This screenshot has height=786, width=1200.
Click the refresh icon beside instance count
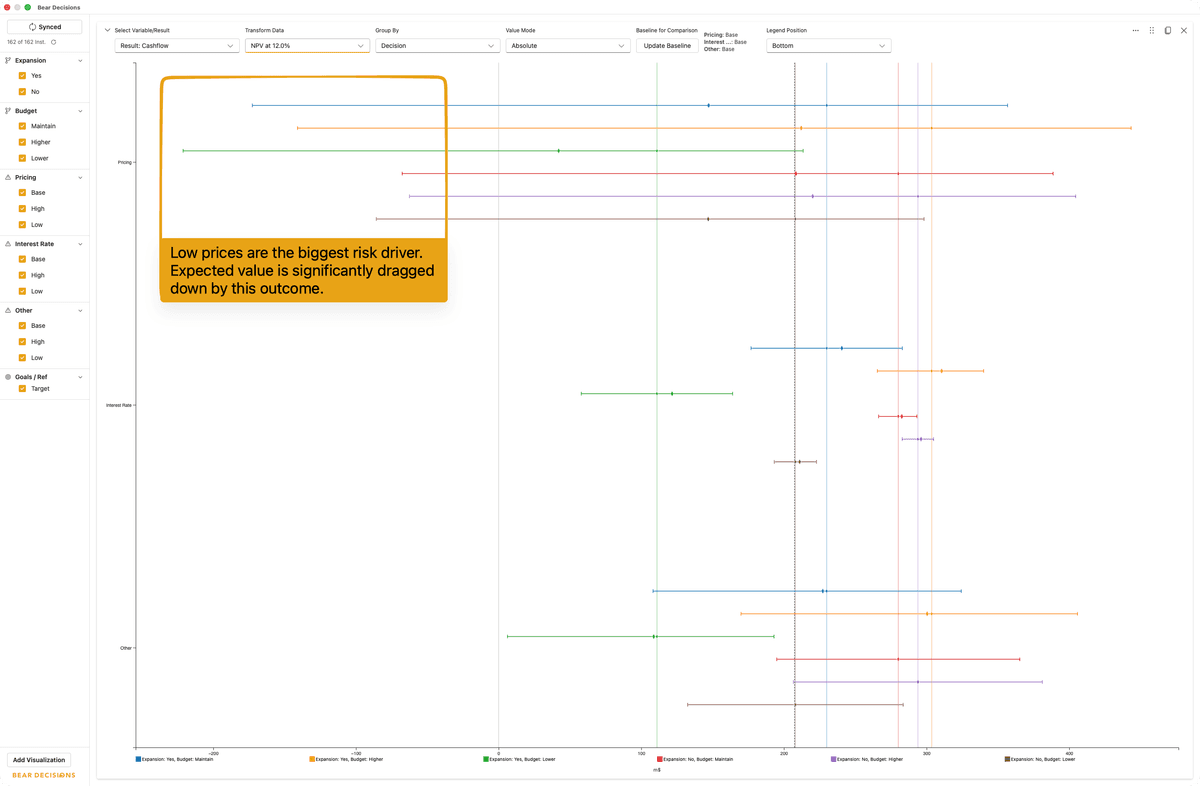click(54, 42)
